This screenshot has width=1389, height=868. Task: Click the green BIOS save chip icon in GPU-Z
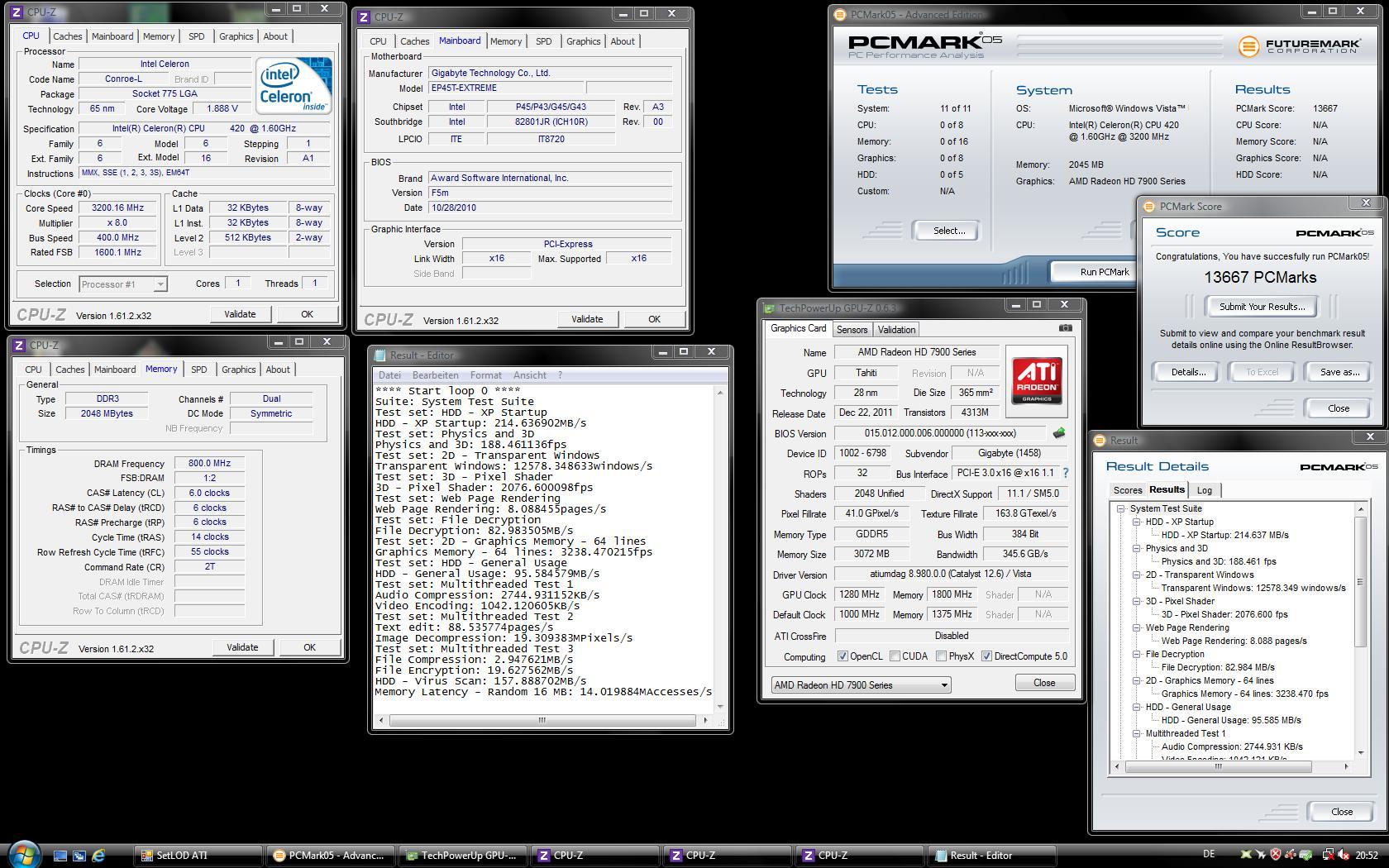click(1058, 433)
